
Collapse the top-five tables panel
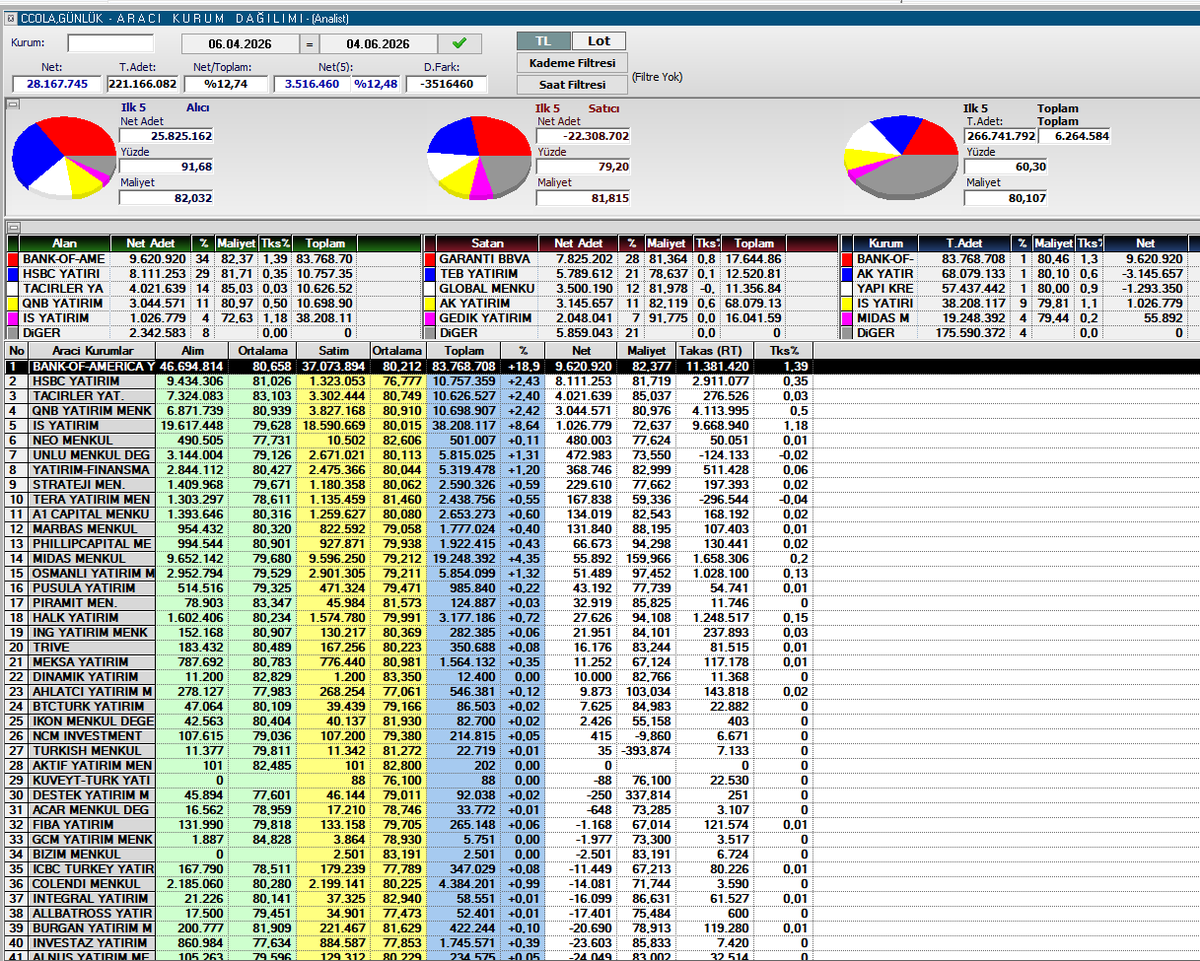tap(13, 228)
